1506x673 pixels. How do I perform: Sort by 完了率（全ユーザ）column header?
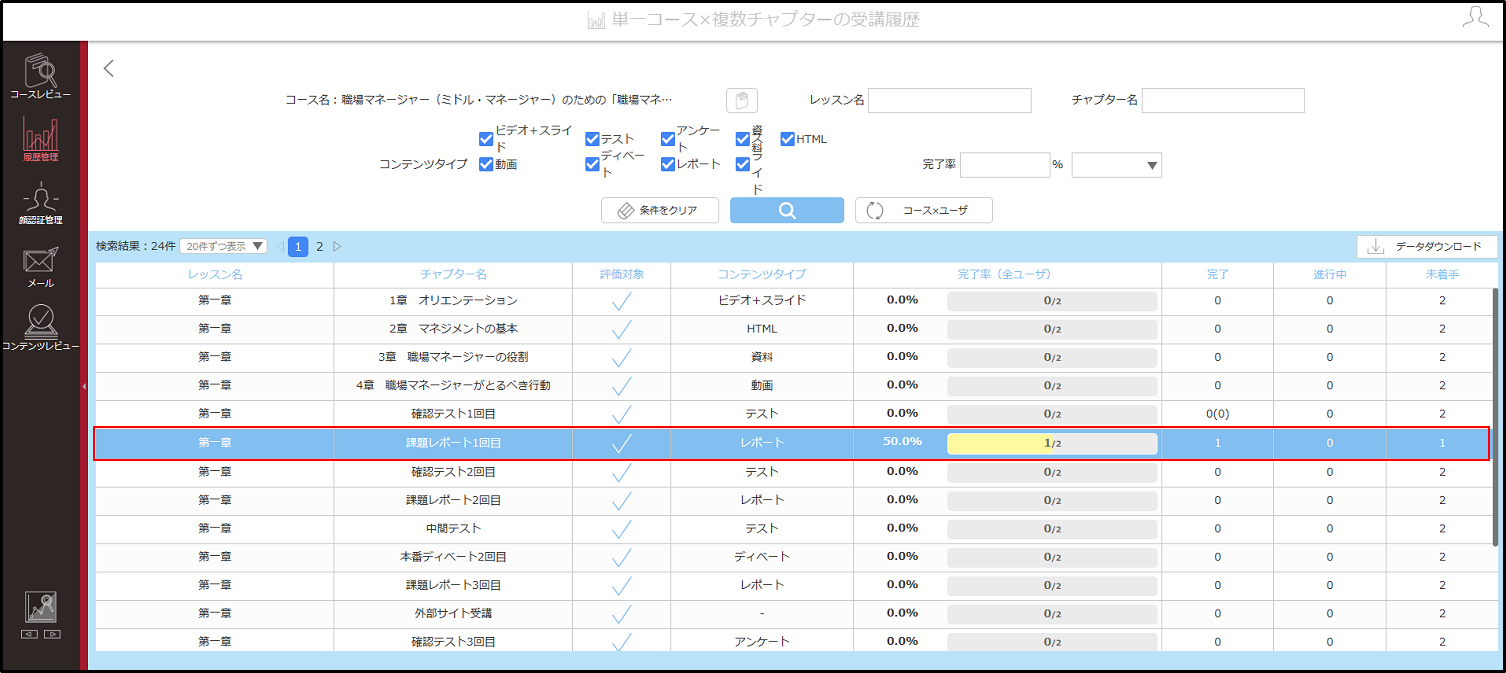pos(1007,274)
